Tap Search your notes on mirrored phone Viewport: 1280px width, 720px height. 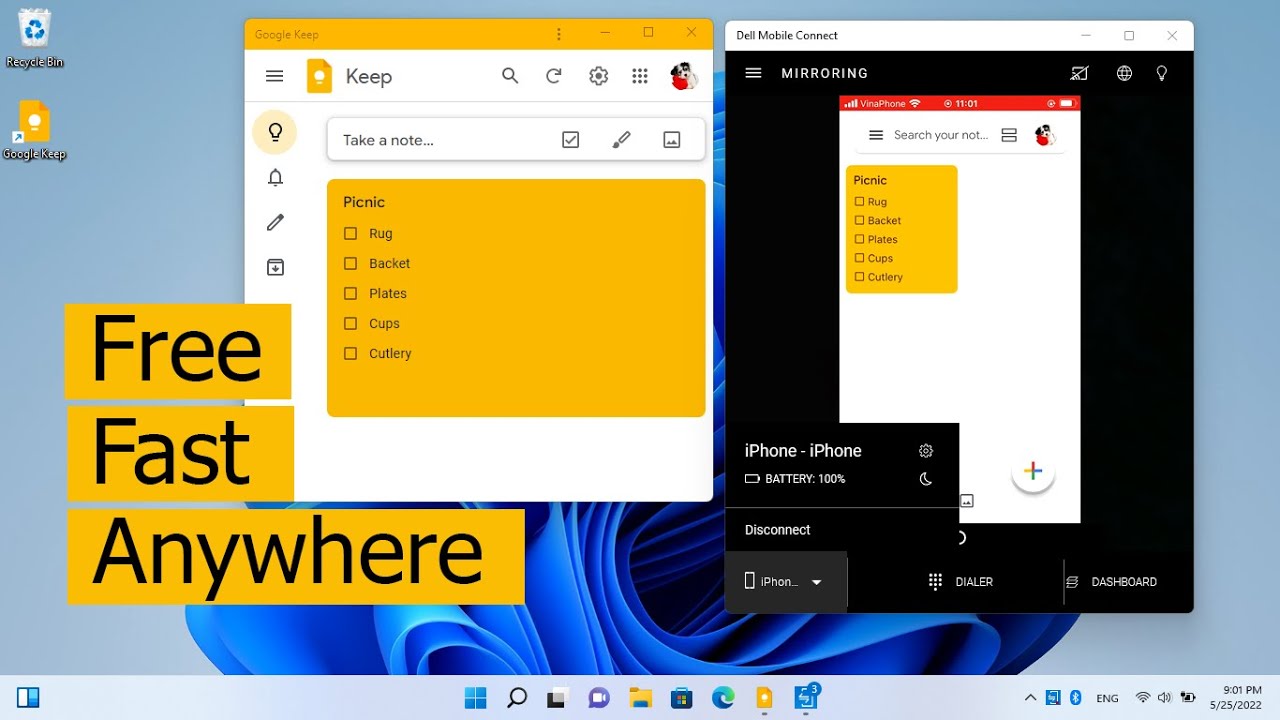pos(940,135)
